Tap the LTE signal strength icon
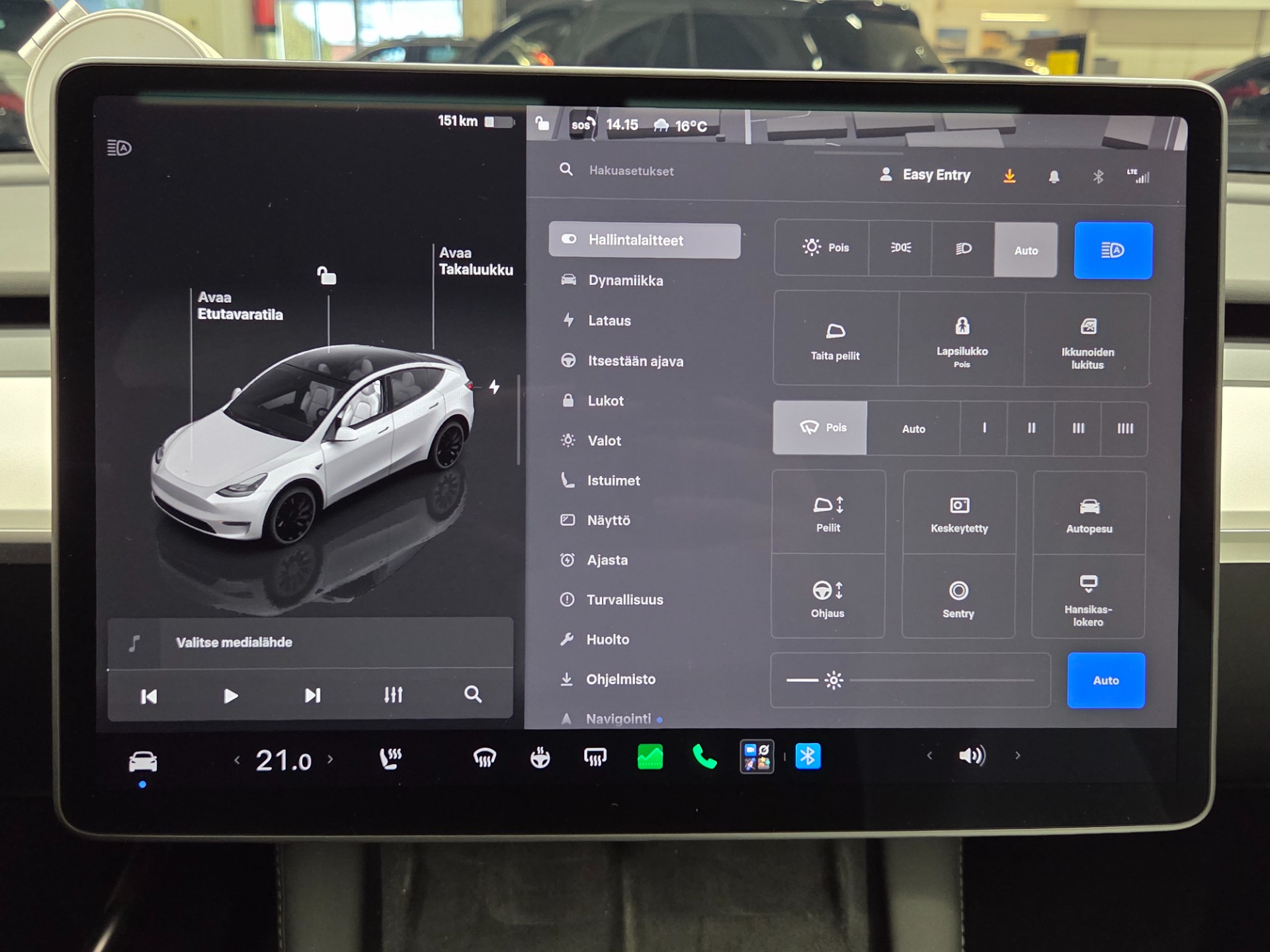The width and height of the screenshot is (1270, 952). coord(1138,176)
